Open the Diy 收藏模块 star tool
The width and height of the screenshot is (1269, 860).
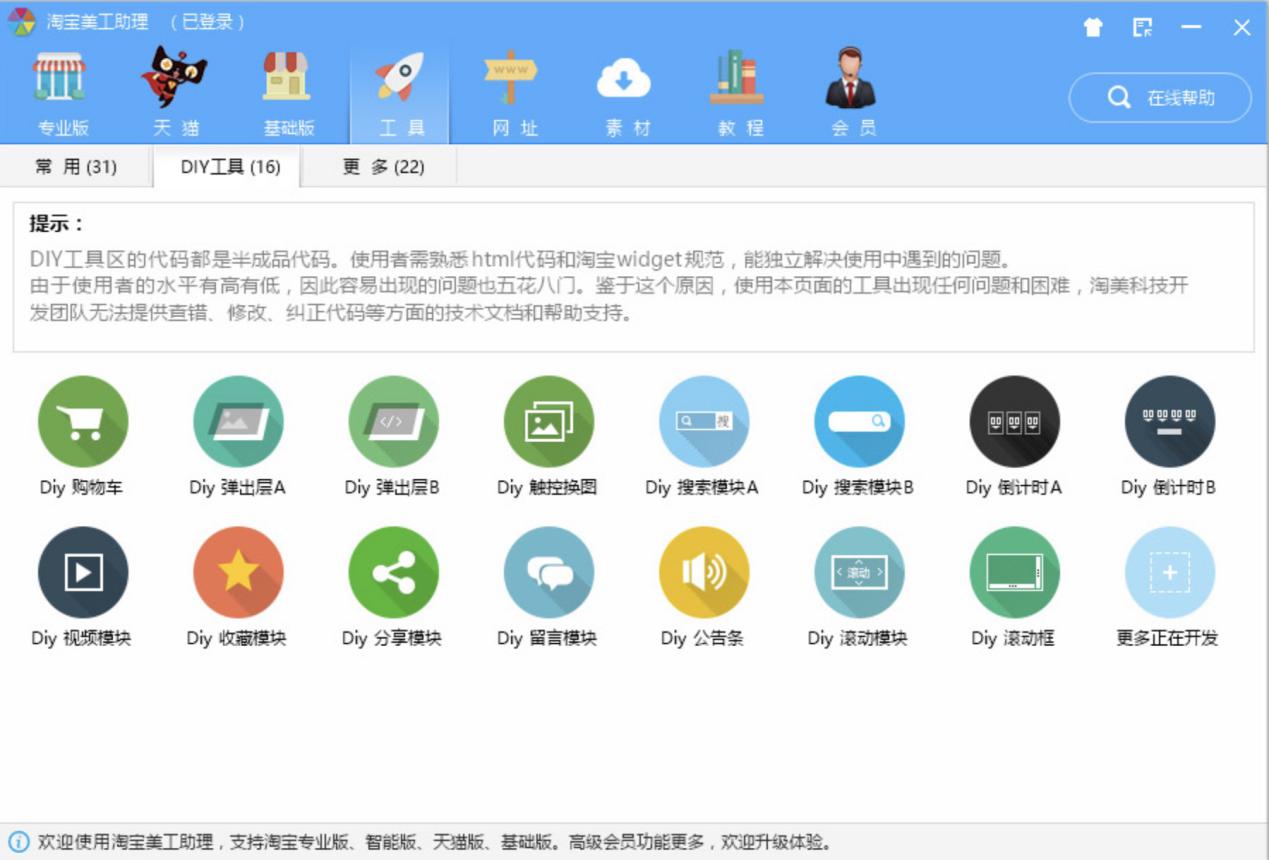[238, 572]
